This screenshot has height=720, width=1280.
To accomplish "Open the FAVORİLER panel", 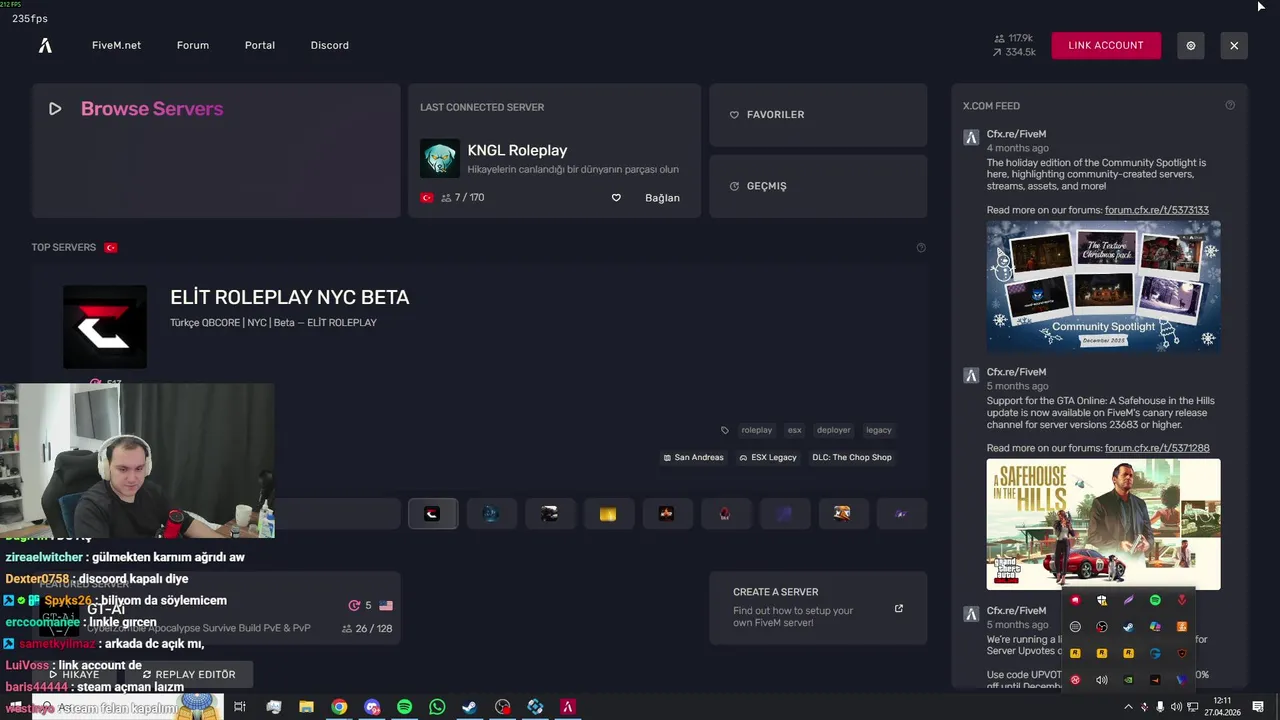I will (818, 115).
